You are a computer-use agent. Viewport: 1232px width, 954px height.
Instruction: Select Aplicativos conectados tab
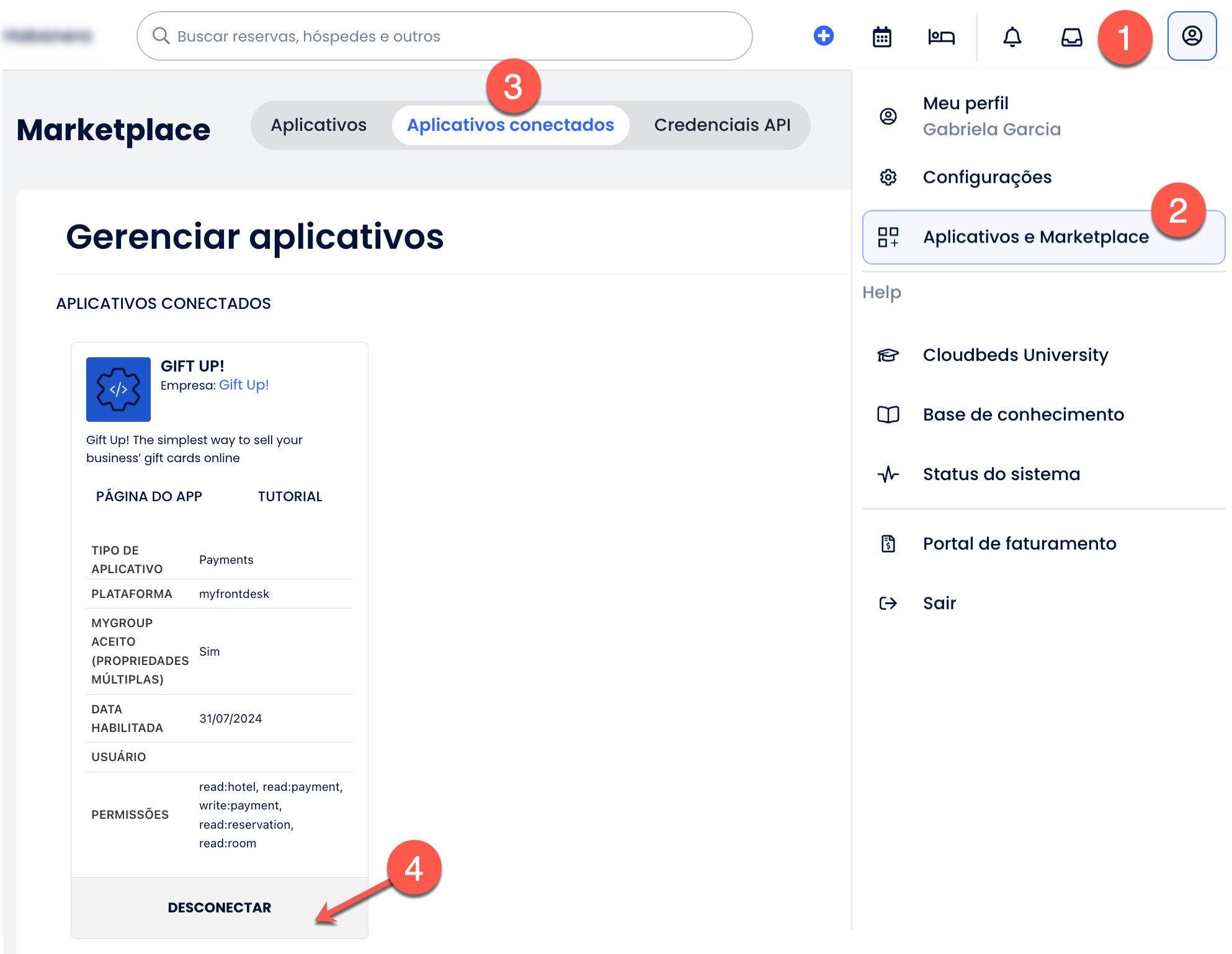510,125
